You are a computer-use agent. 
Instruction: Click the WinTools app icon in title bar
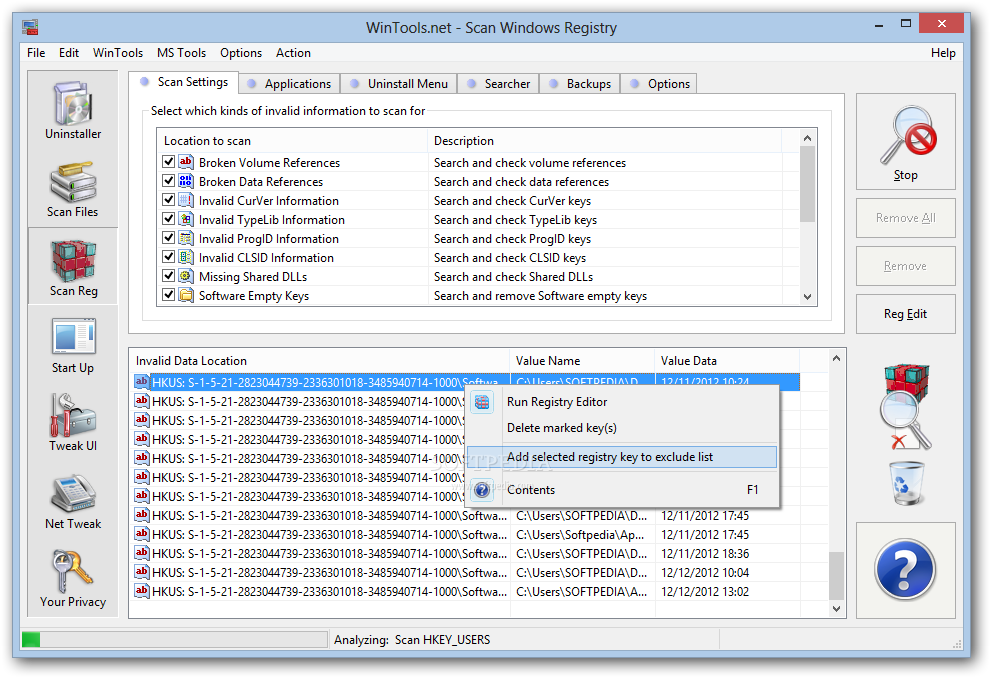[x=30, y=27]
